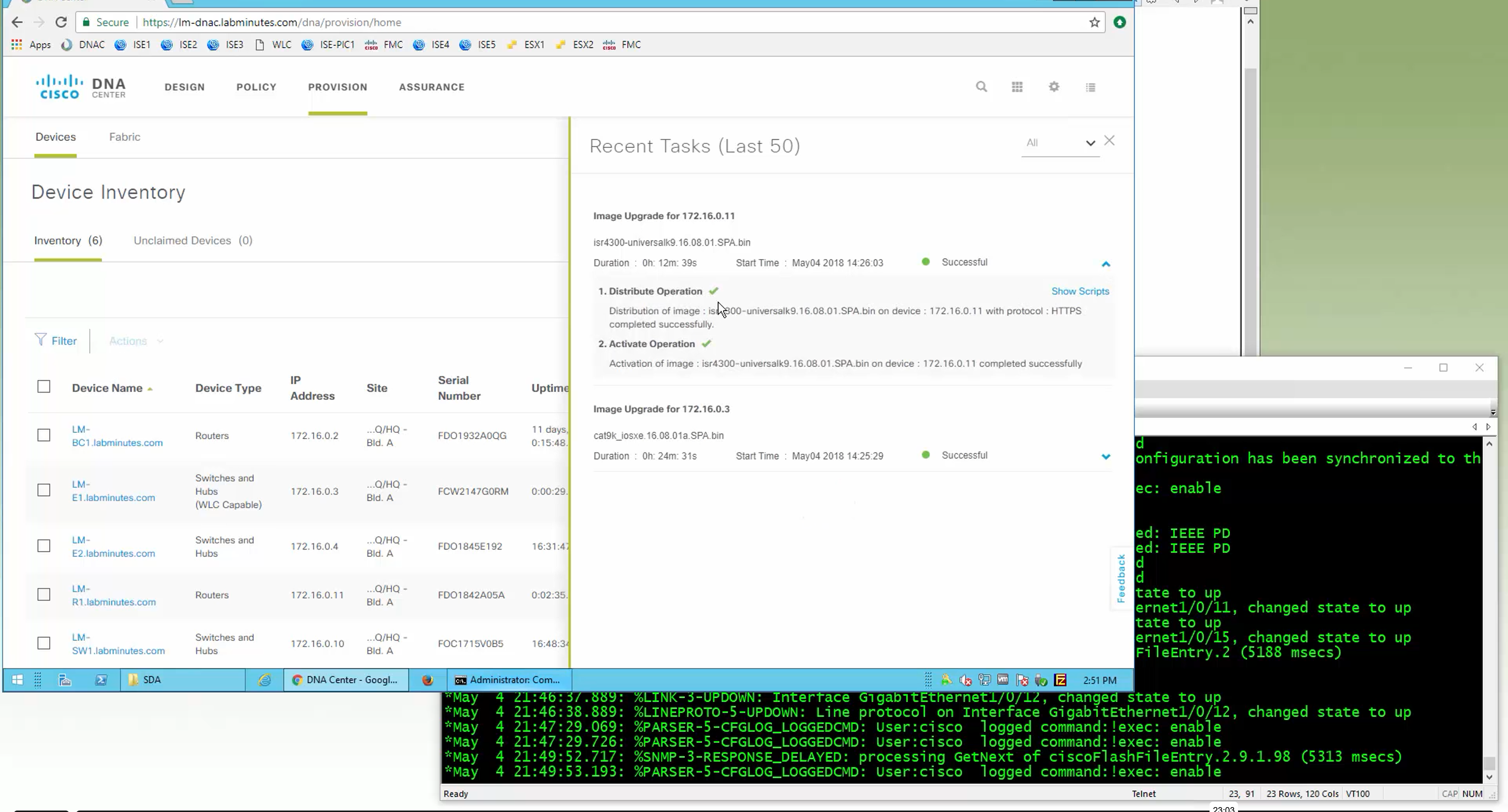Click the recent tasks list icon in header
The width and height of the screenshot is (1508, 812).
(x=1090, y=87)
